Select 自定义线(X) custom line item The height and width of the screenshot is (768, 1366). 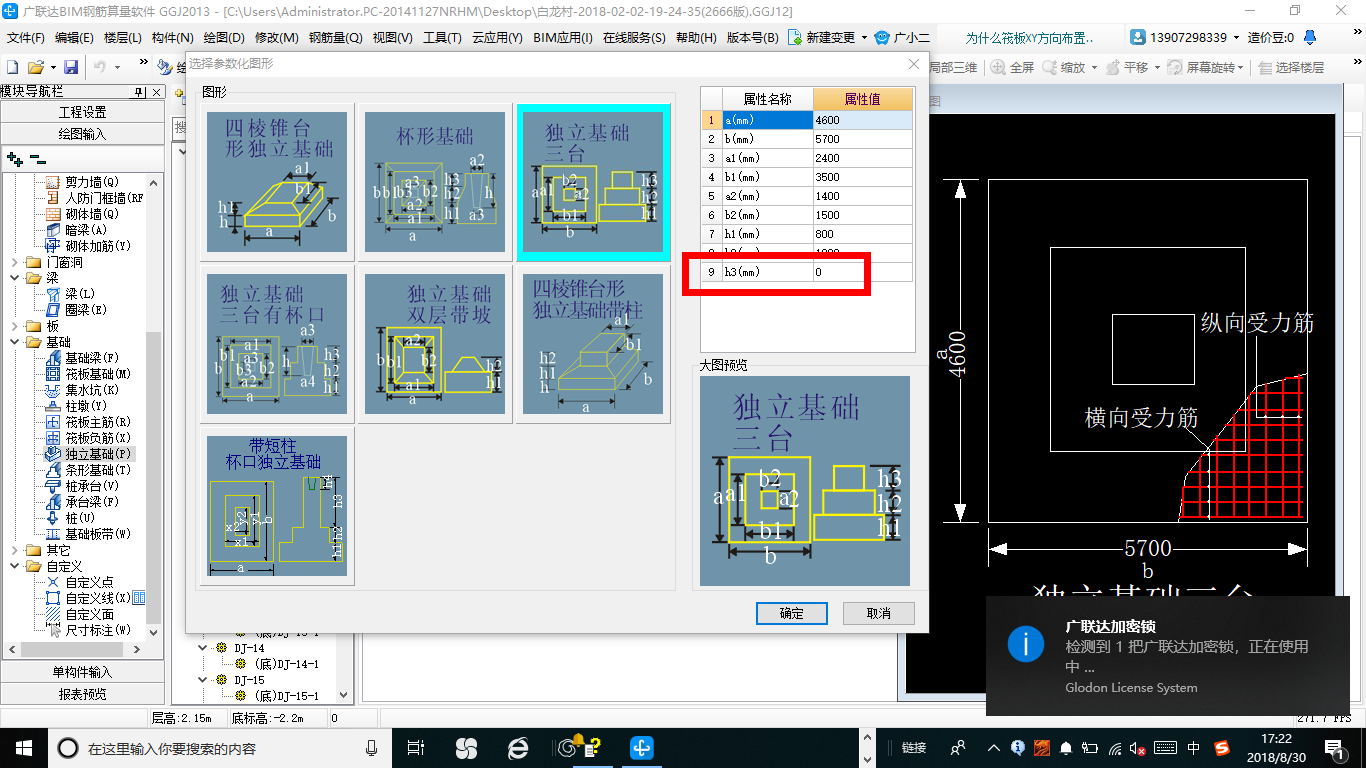click(98, 598)
